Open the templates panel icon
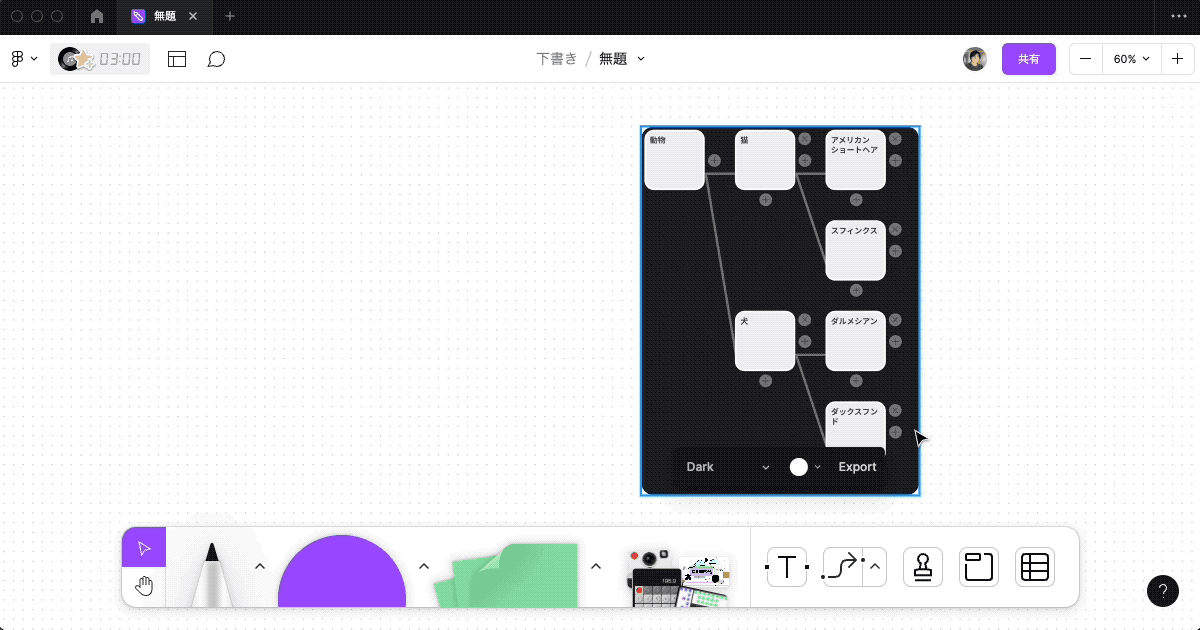The height and width of the screenshot is (630, 1200). [x=177, y=59]
